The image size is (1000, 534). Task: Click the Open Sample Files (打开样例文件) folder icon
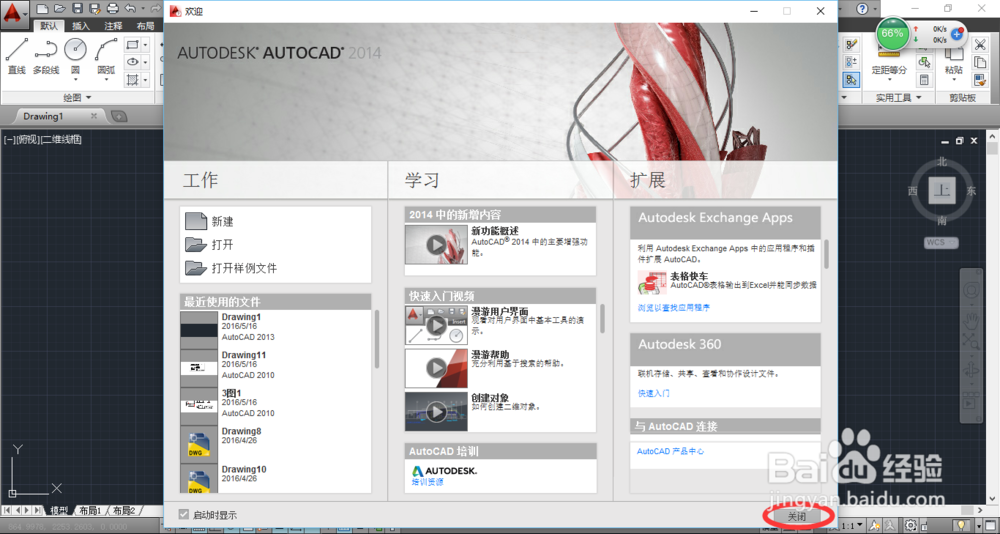click(196, 267)
